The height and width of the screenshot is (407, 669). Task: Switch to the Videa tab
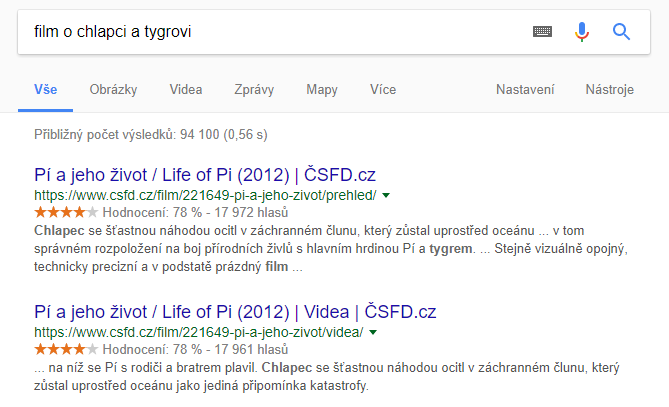point(186,90)
